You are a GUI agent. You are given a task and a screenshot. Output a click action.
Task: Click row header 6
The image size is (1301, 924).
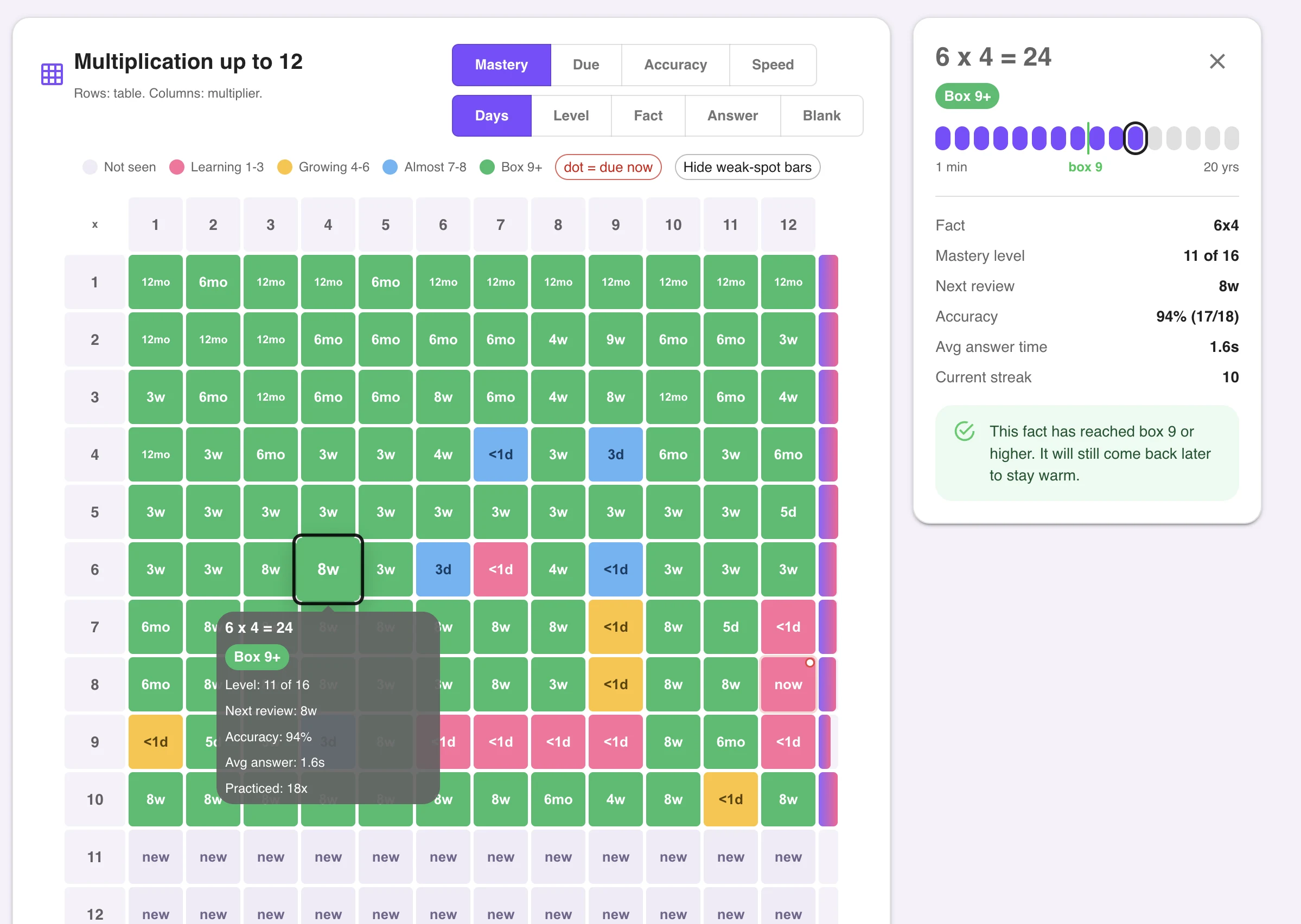(x=94, y=569)
